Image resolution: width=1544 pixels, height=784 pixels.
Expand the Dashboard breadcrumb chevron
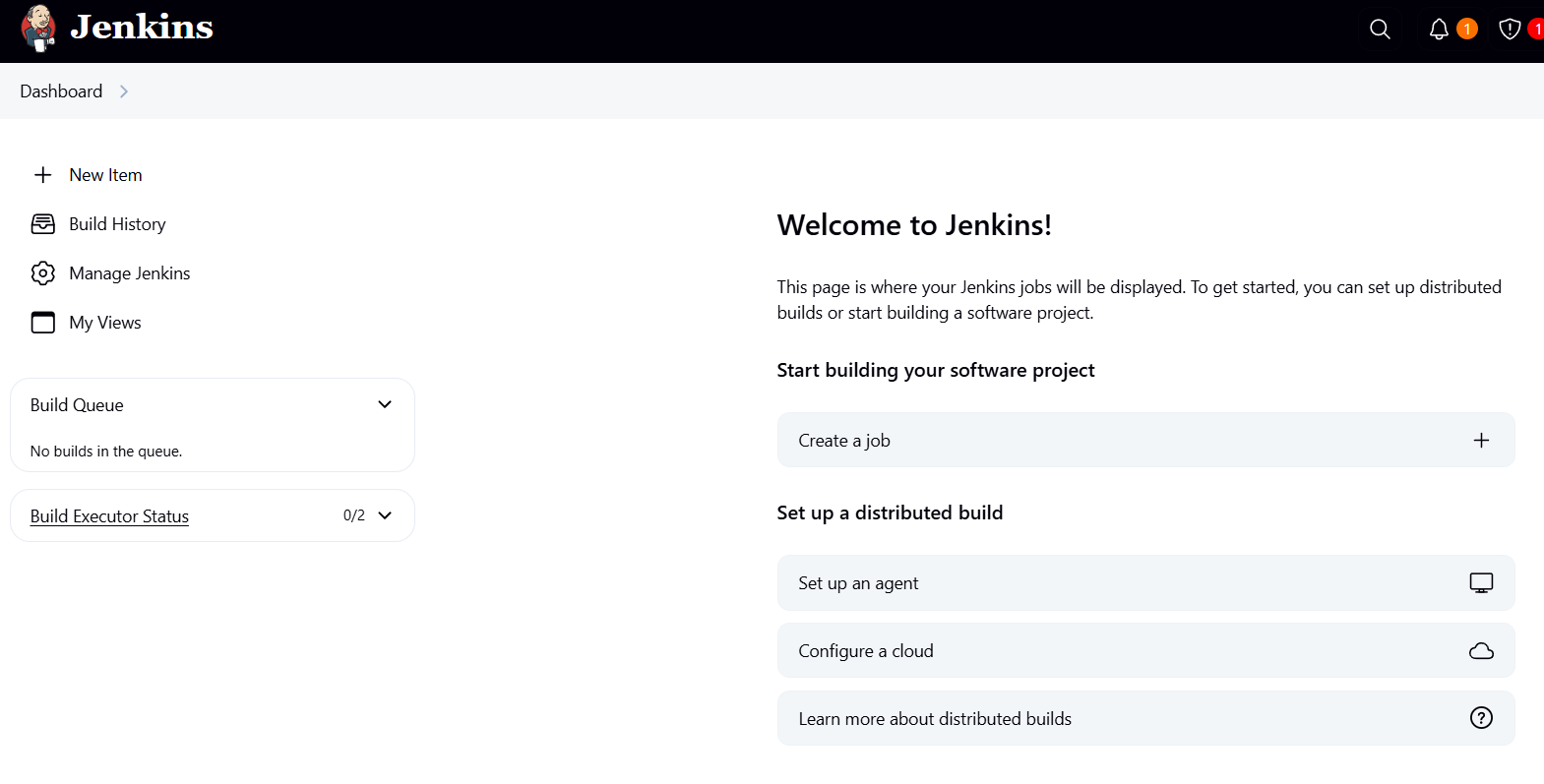click(124, 91)
